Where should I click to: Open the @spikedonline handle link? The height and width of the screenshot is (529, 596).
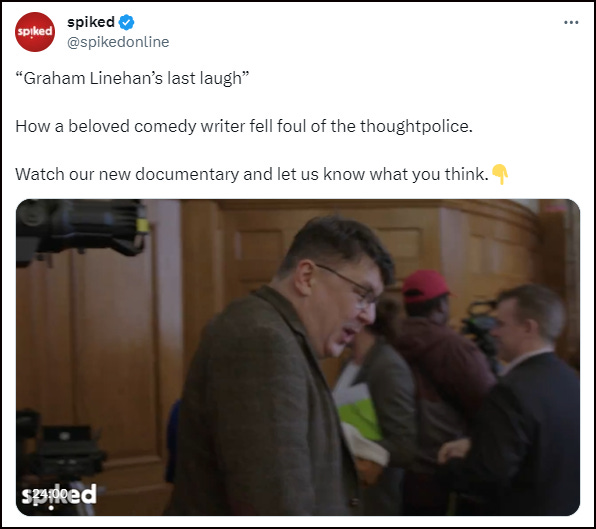pyautogui.click(x=118, y=42)
